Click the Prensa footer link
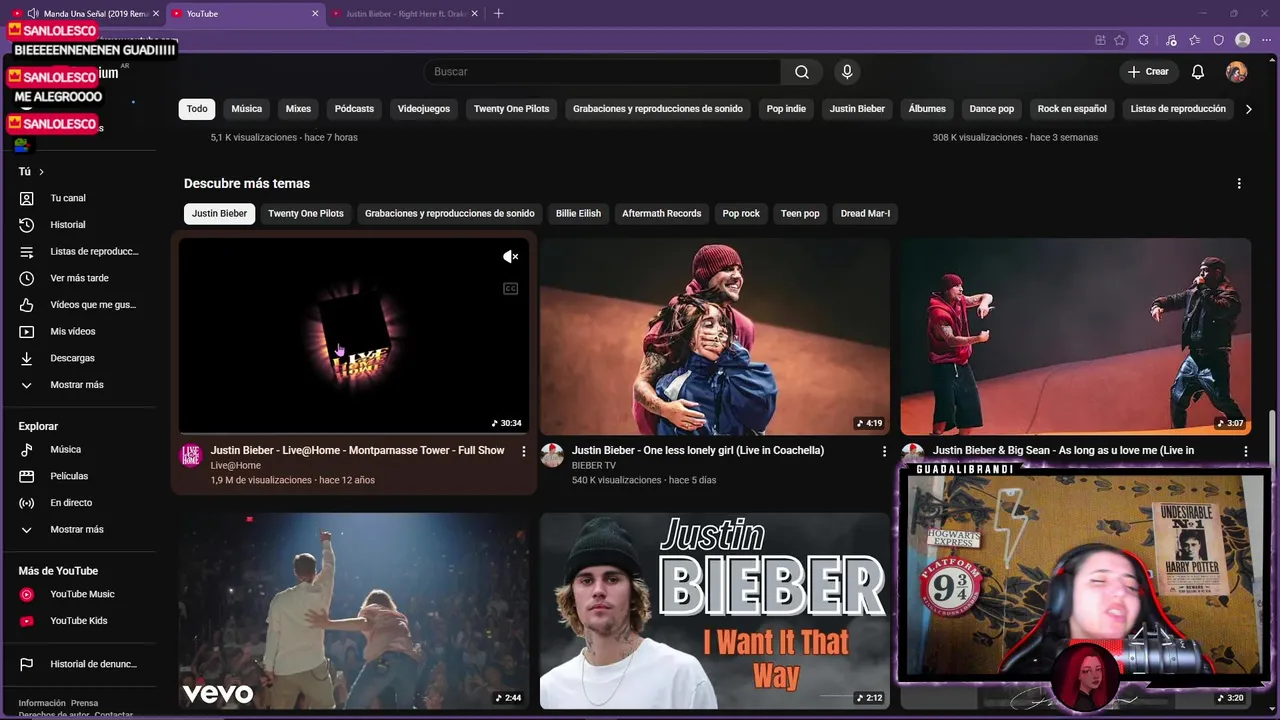Image resolution: width=1280 pixels, height=720 pixels. (85, 703)
